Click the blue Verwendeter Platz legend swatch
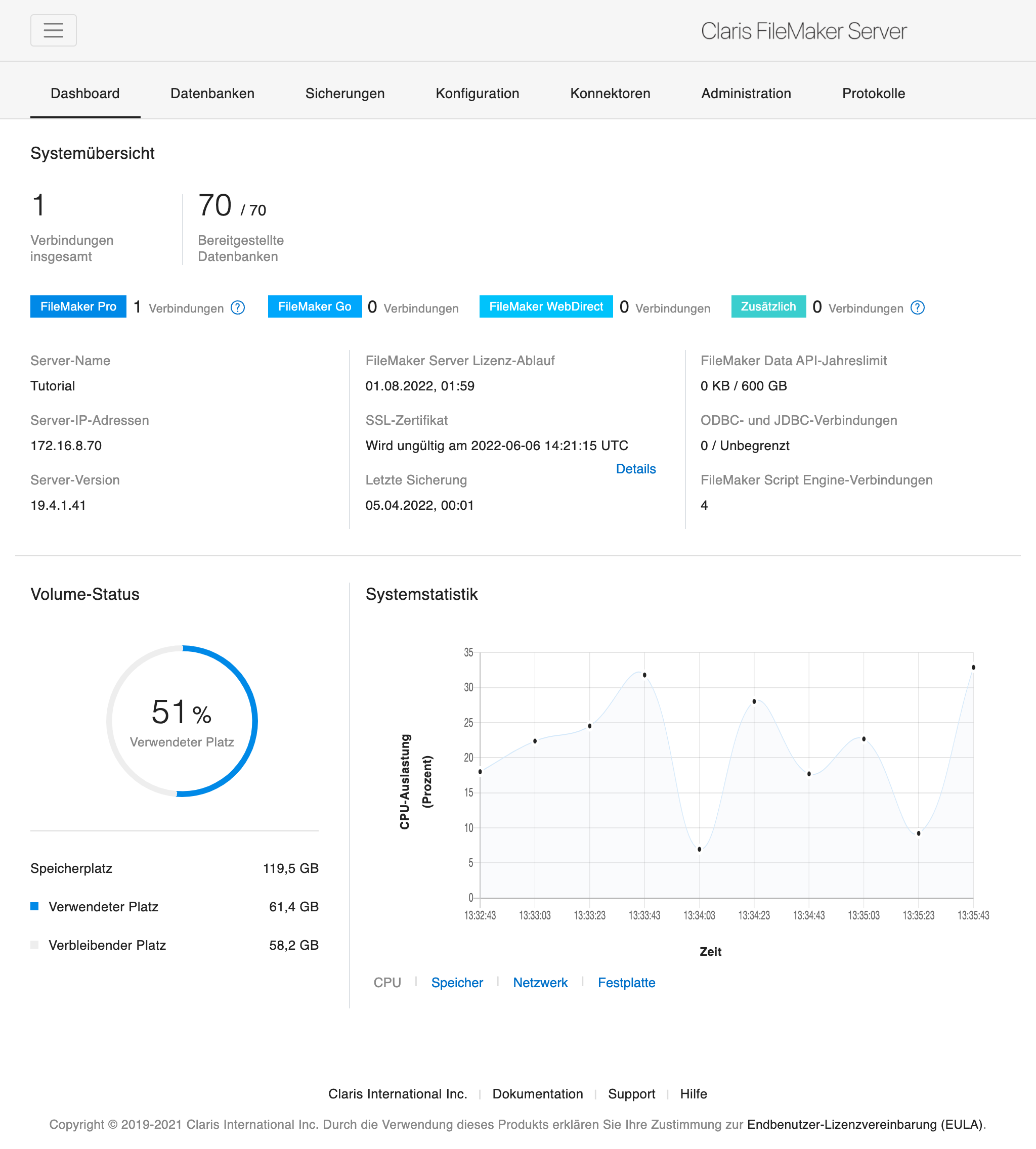 tap(35, 906)
